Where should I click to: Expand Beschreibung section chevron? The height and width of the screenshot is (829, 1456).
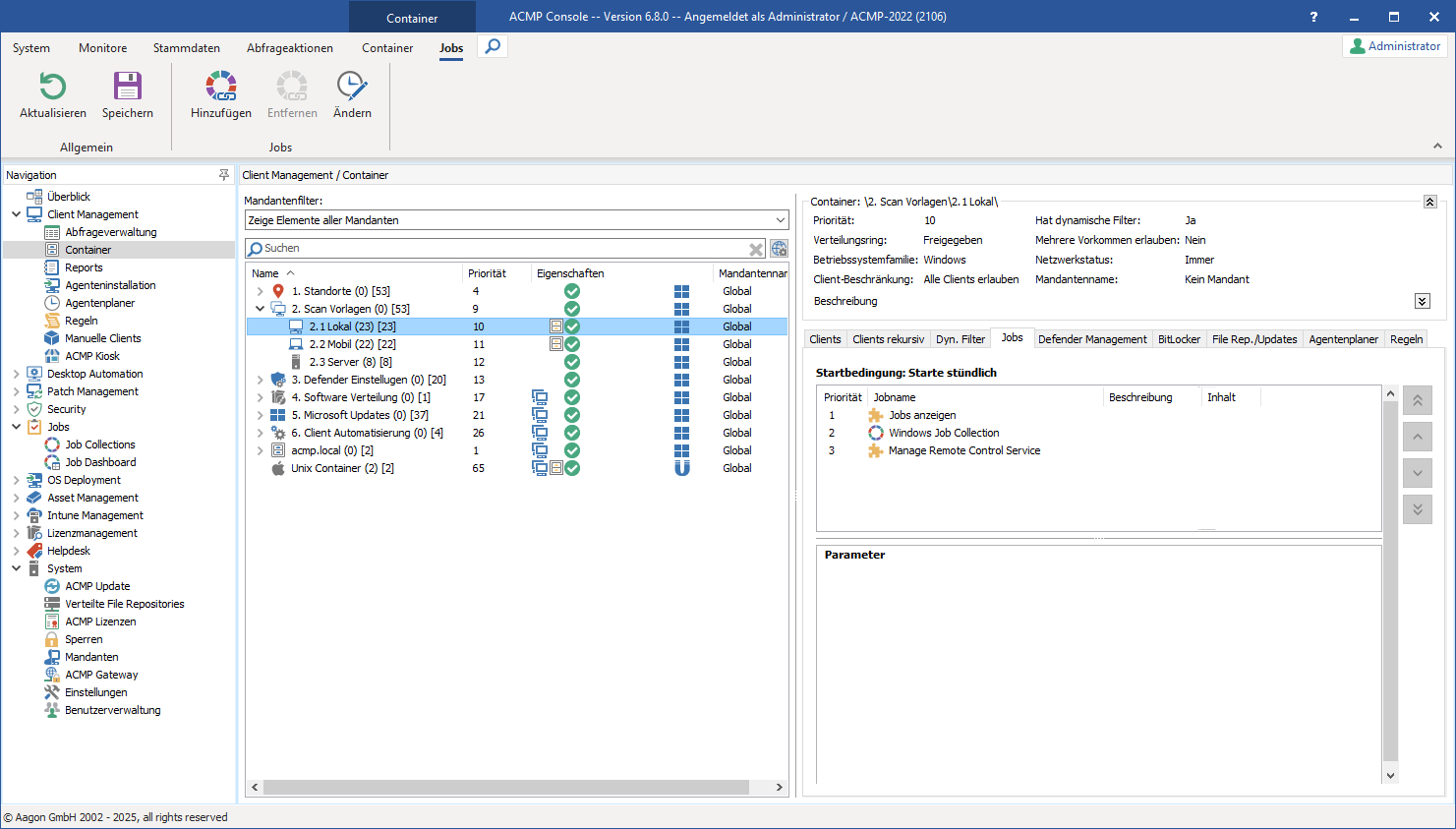(1422, 301)
